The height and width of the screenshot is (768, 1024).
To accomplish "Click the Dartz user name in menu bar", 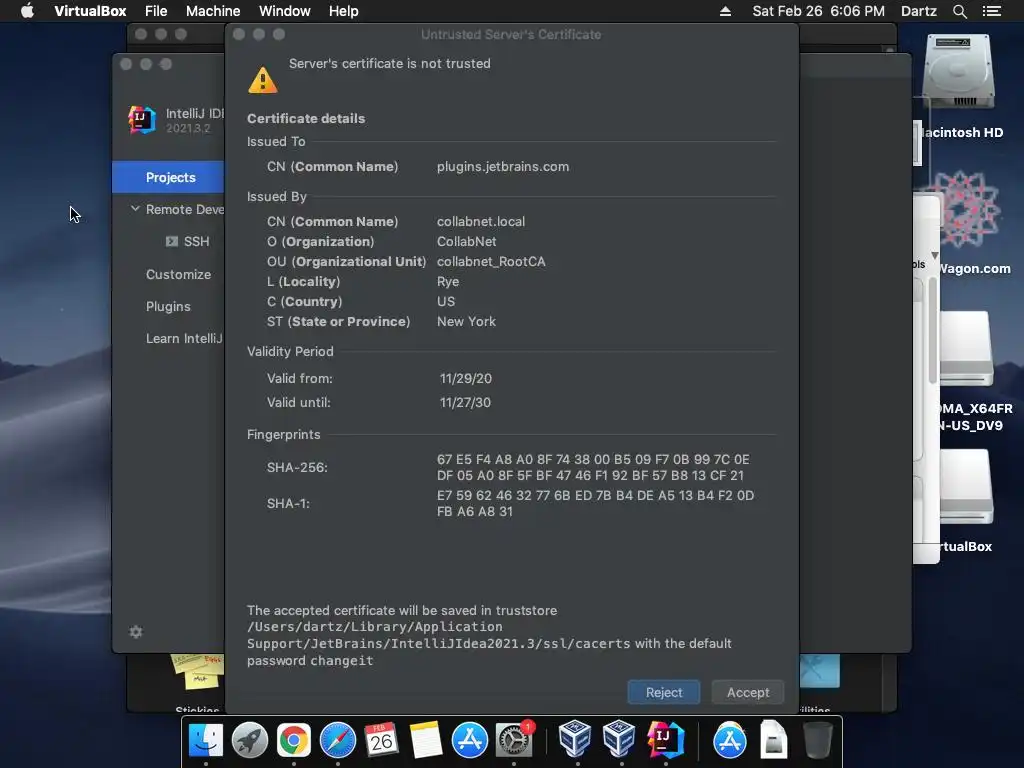I will 918,11.
